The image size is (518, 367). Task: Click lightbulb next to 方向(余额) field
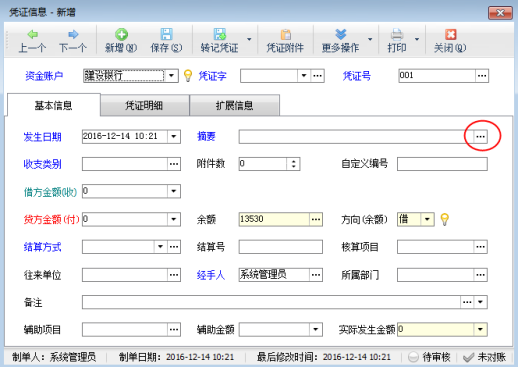point(444,219)
